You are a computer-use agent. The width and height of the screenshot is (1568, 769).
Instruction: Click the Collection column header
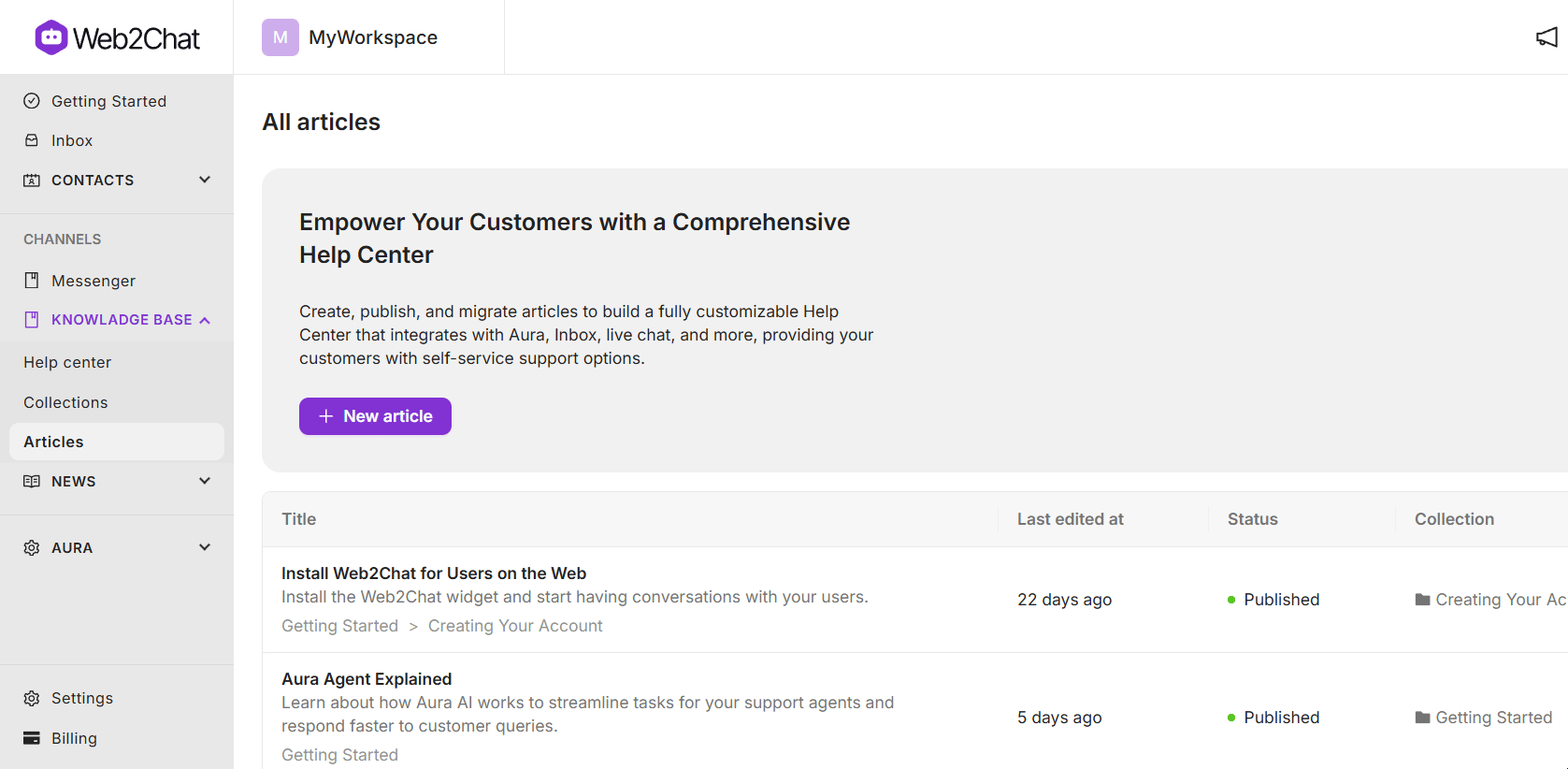click(1454, 519)
